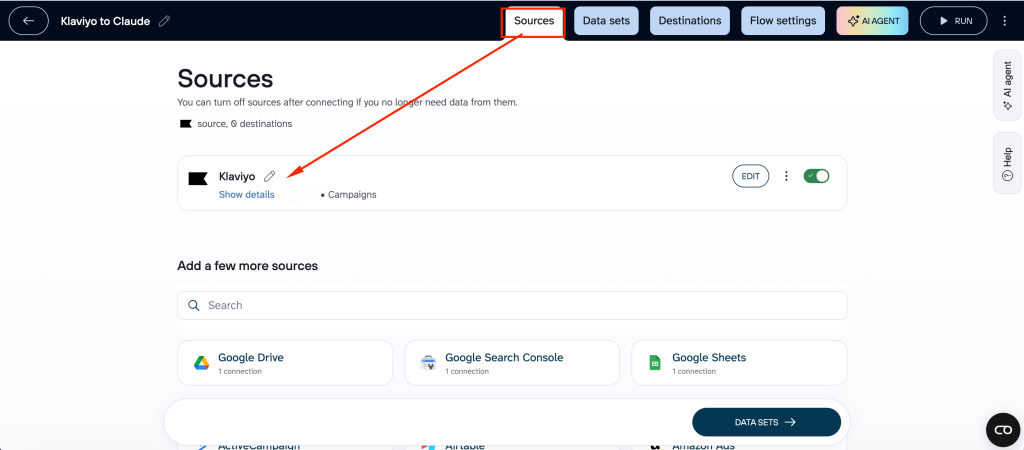The width and height of the screenshot is (1024, 450).
Task: Launch the AI AGENT button
Action: (872, 21)
